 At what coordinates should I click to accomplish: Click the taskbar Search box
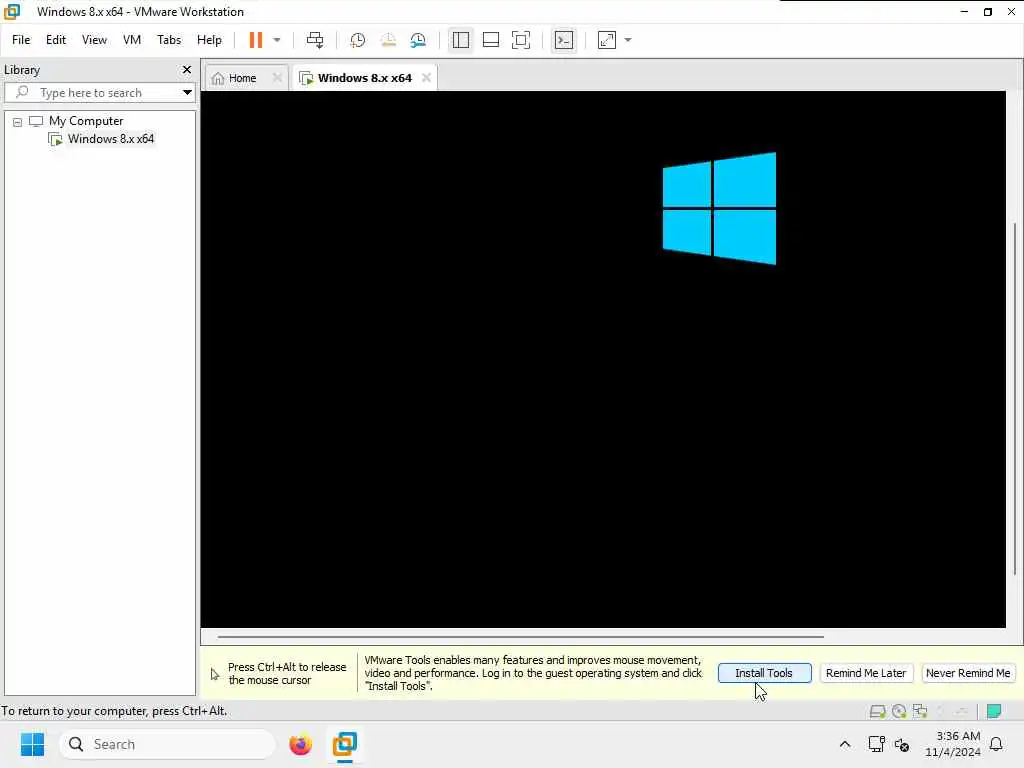(167, 744)
